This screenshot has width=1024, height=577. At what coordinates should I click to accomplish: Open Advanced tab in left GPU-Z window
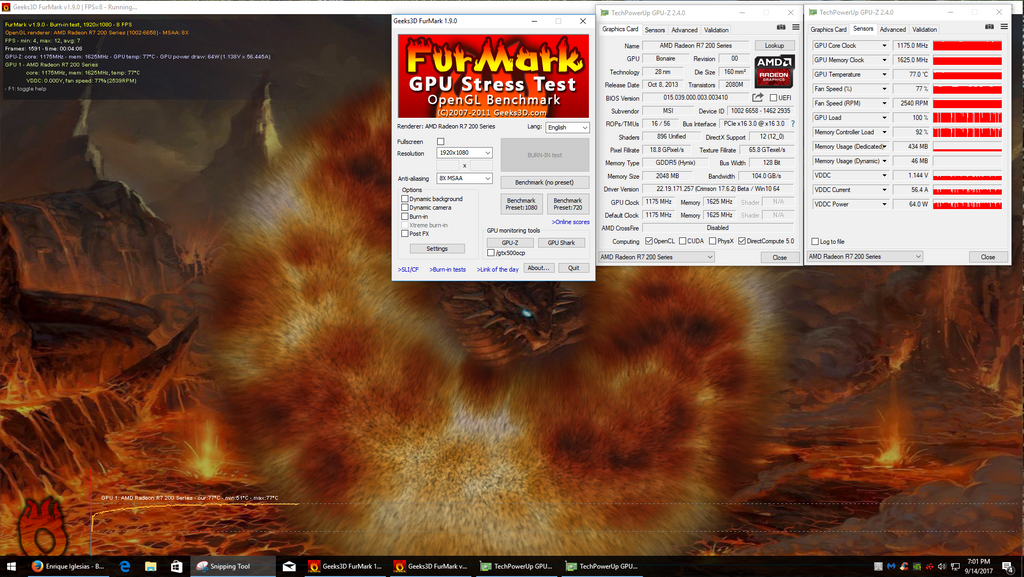[x=684, y=30]
